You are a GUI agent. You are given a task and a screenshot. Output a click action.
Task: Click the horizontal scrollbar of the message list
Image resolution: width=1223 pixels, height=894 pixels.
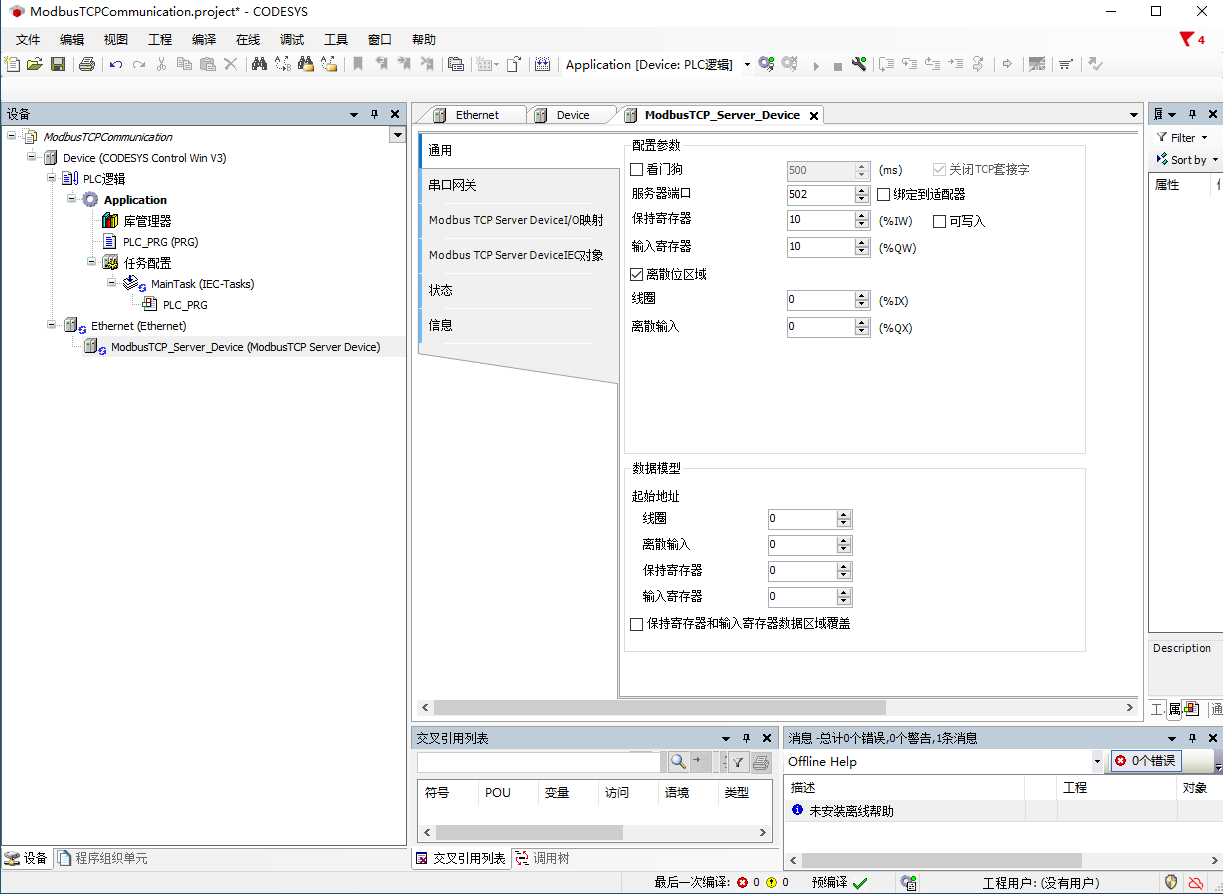(x=942, y=860)
